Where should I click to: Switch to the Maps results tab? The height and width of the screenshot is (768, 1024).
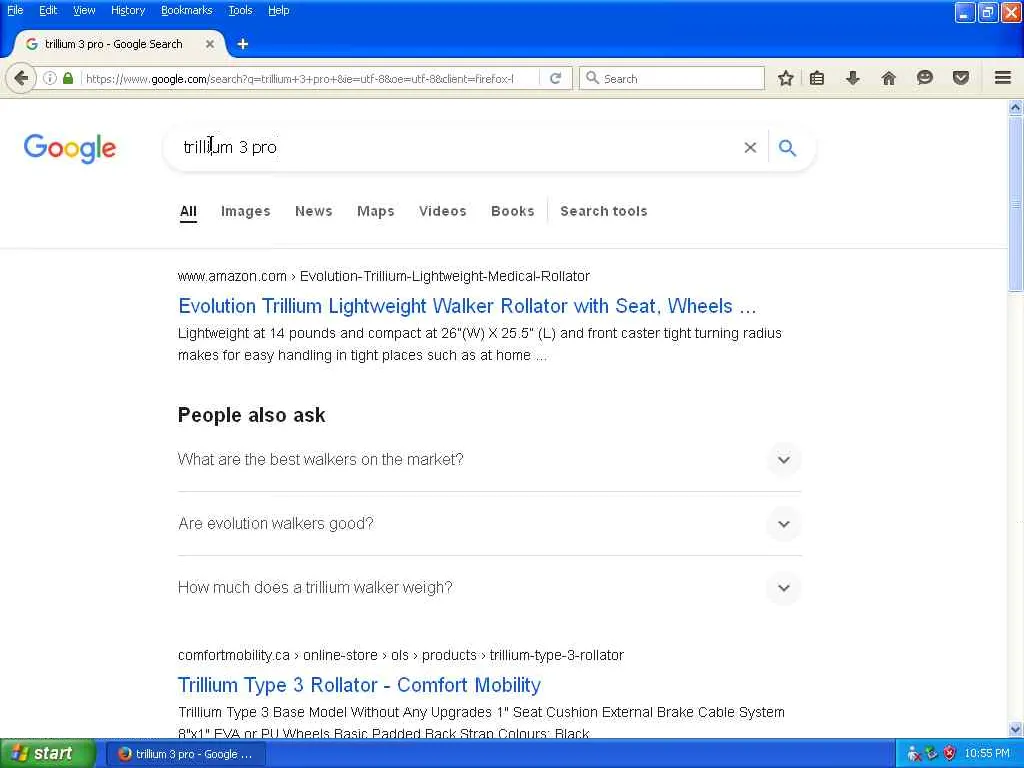click(x=376, y=211)
